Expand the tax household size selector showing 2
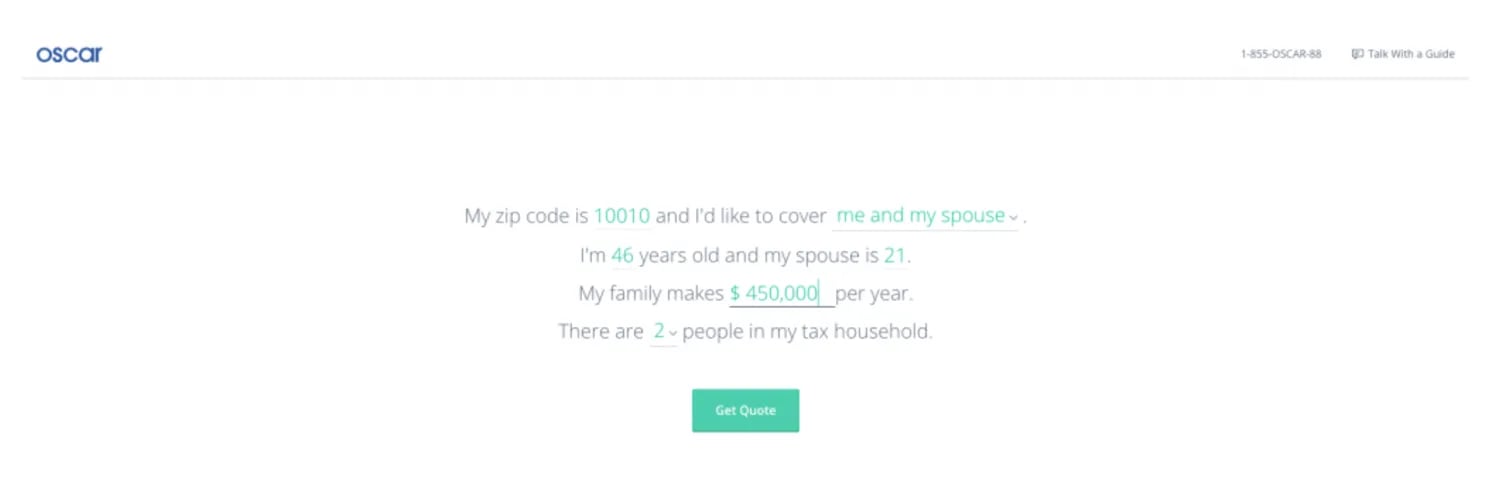The image size is (1500, 486). click(x=664, y=332)
